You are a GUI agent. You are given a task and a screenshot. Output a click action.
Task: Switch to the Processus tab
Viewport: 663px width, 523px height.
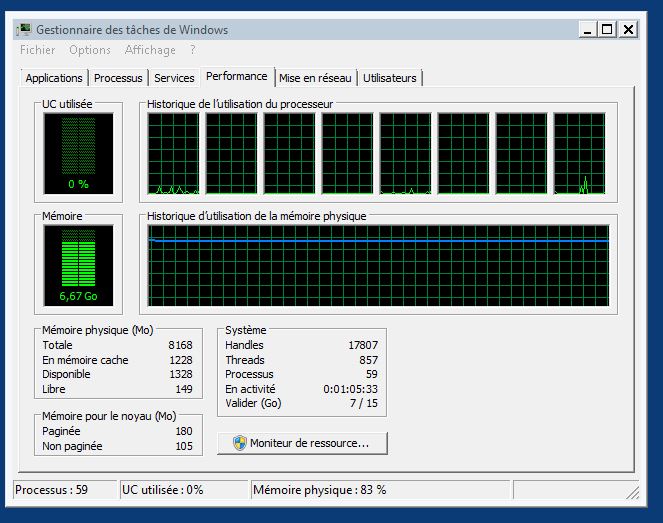[118, 78]
